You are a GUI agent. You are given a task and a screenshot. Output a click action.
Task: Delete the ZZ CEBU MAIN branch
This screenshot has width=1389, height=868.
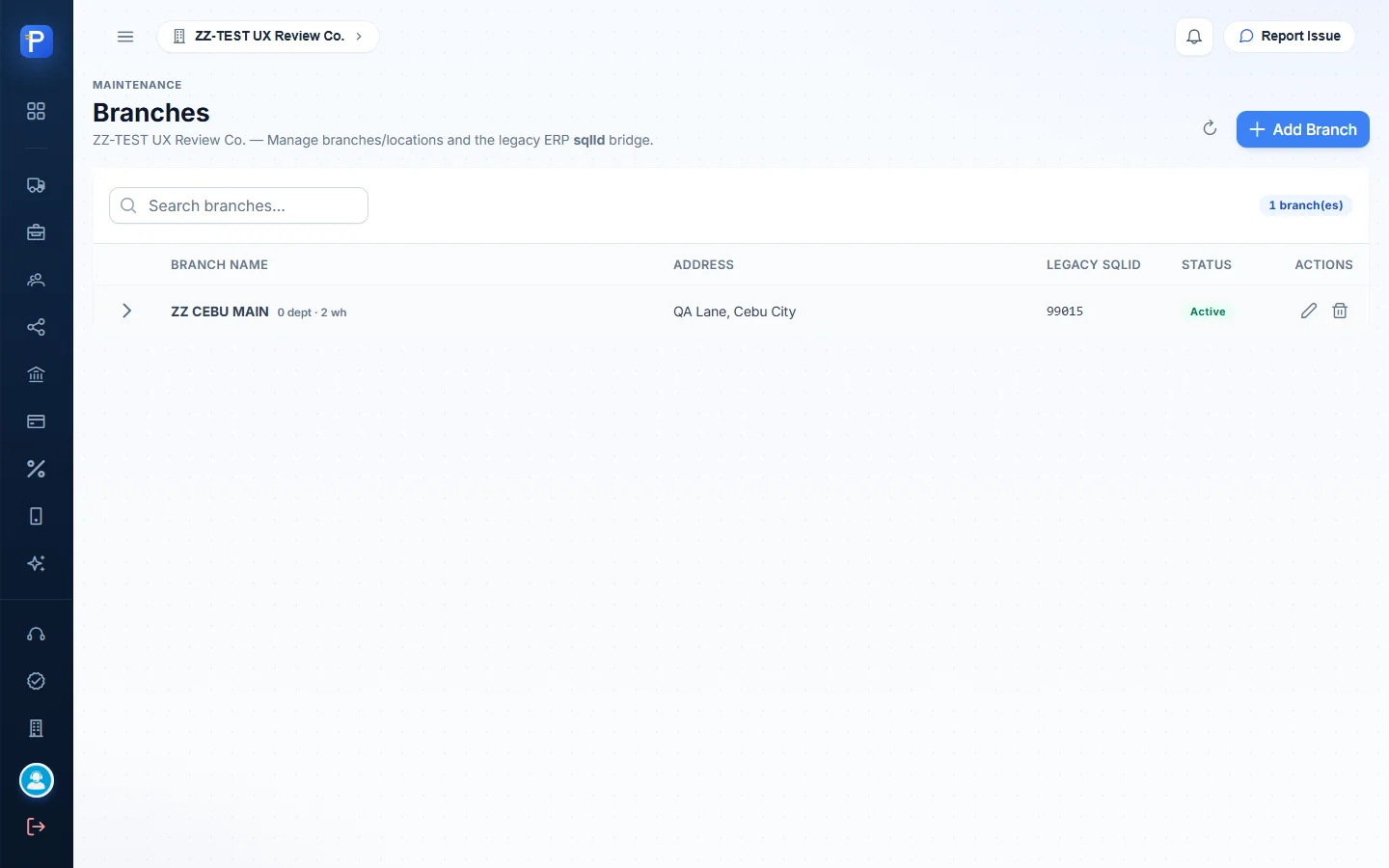[1340, 311]
